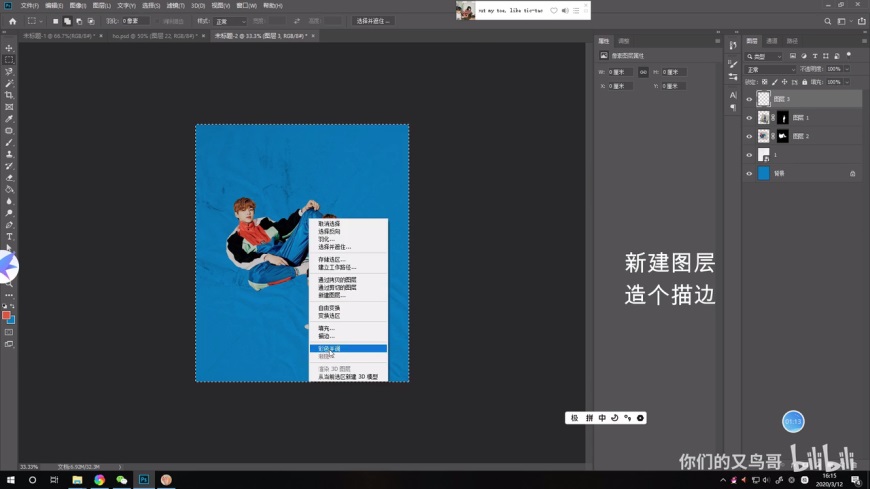Open the layer blend mode dropdown
The width and height of the screenshot is (870, 489).
770,69
